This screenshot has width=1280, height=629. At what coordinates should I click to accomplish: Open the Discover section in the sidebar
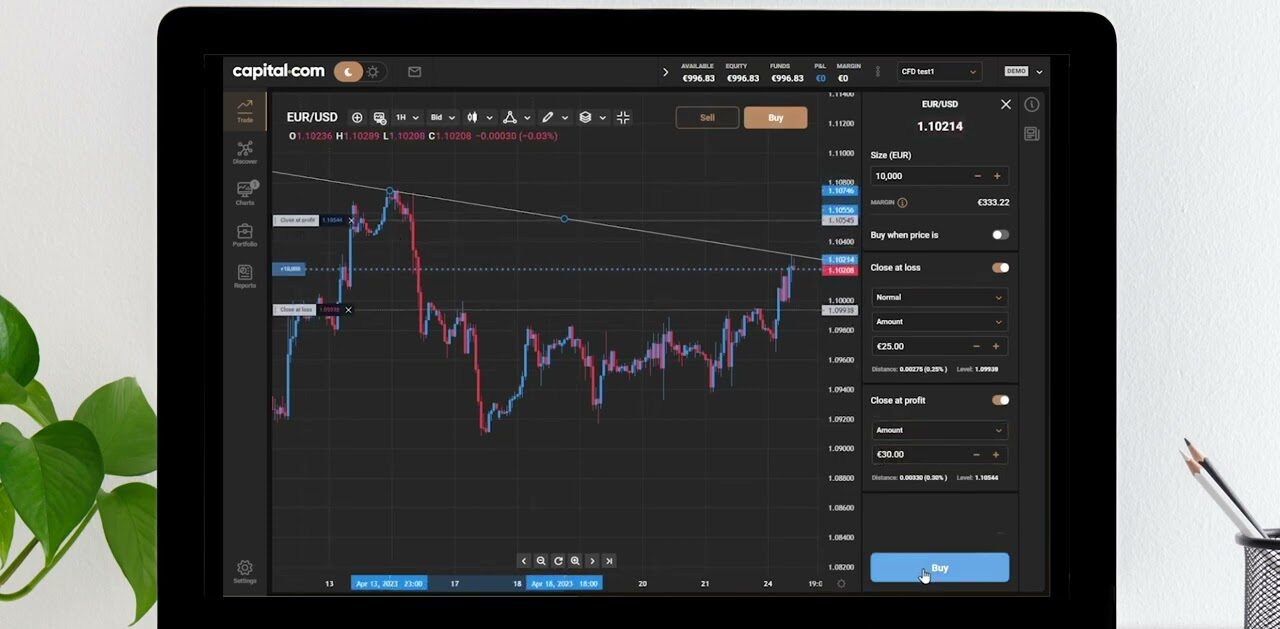[x=245, y=152]
